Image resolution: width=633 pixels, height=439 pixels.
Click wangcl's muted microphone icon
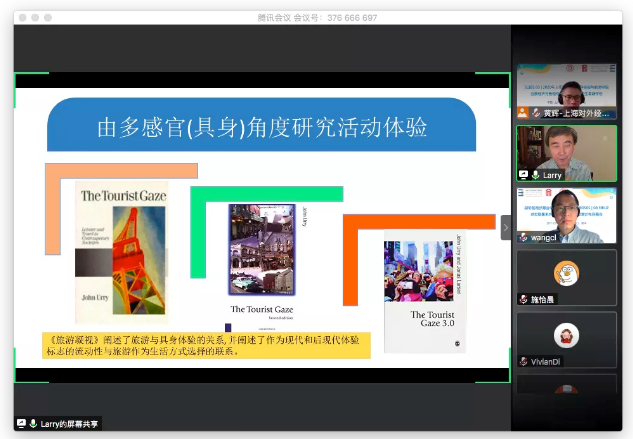pos(523,238)
